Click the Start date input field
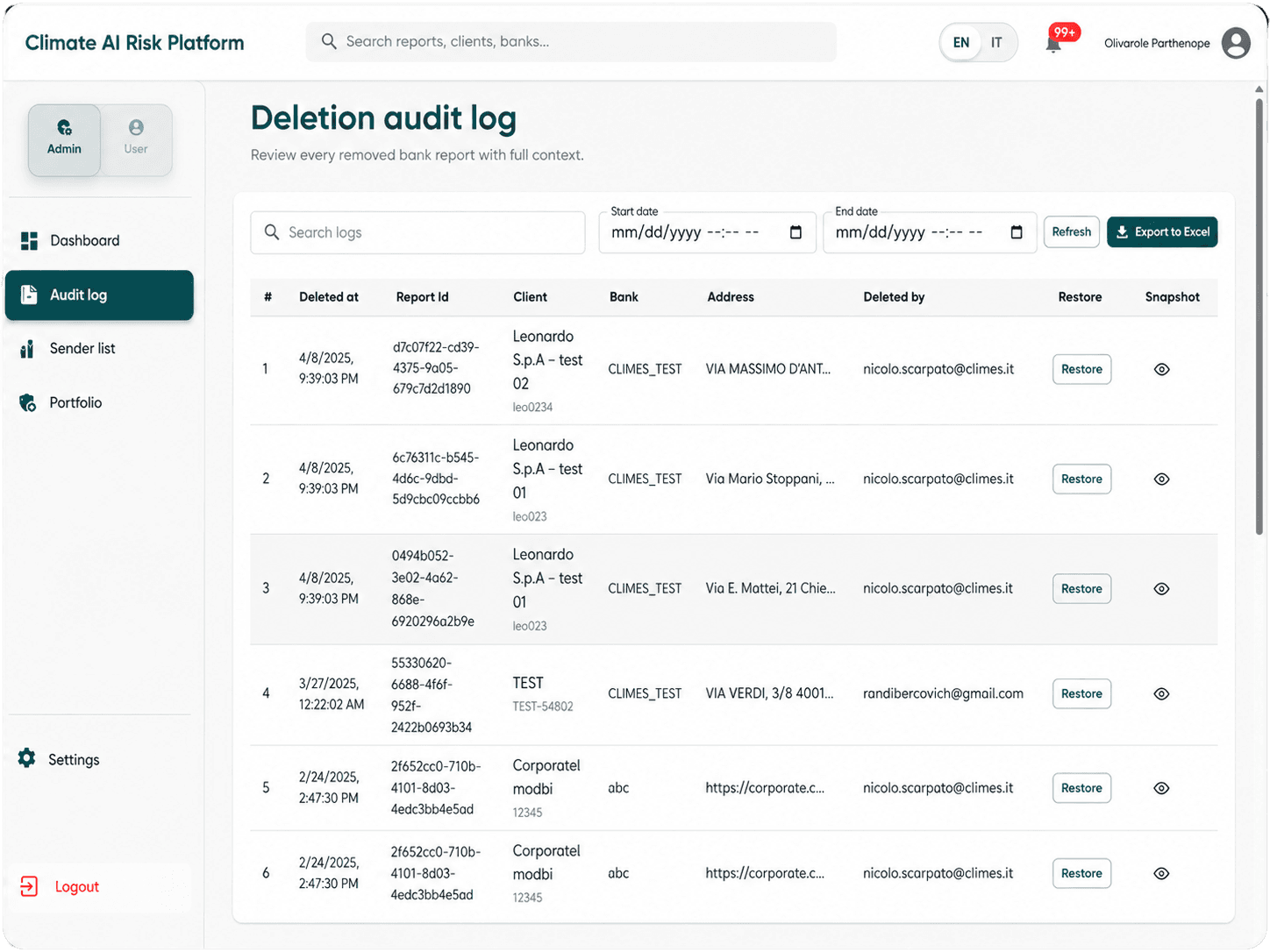 [x=707, y=232]
